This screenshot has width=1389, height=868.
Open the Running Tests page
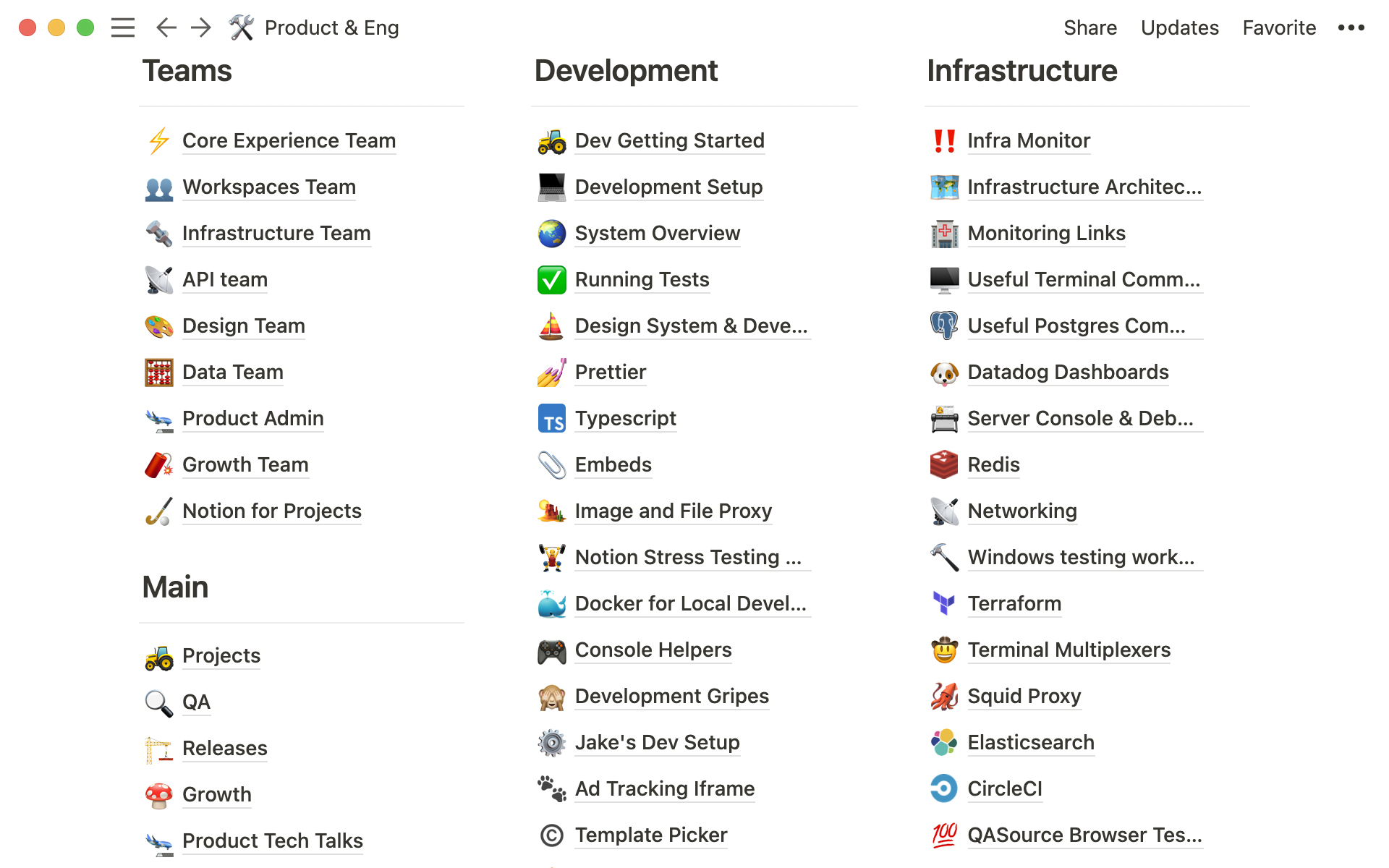coord(641,279)
